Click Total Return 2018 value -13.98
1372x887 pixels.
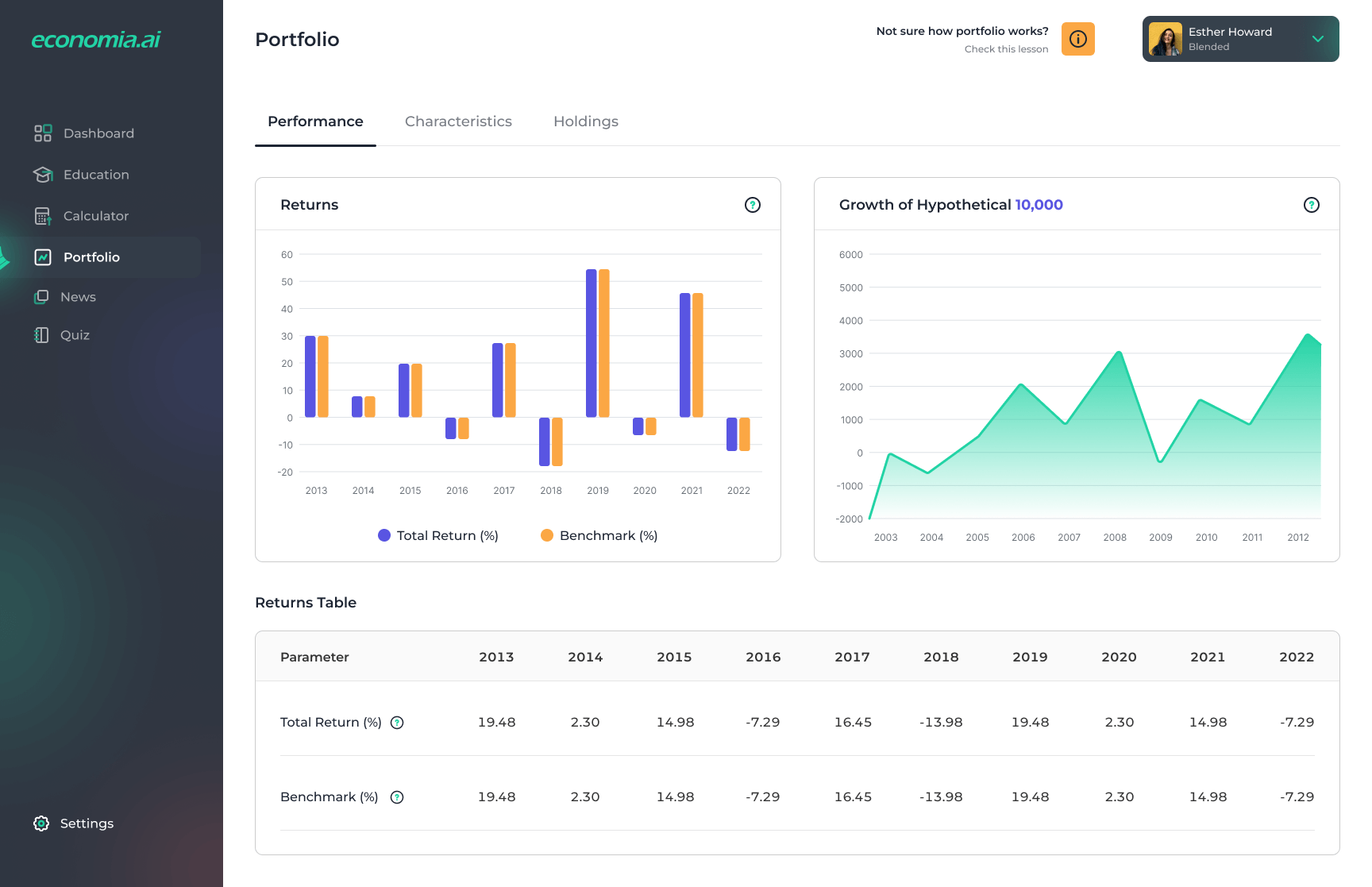(941, 723)
